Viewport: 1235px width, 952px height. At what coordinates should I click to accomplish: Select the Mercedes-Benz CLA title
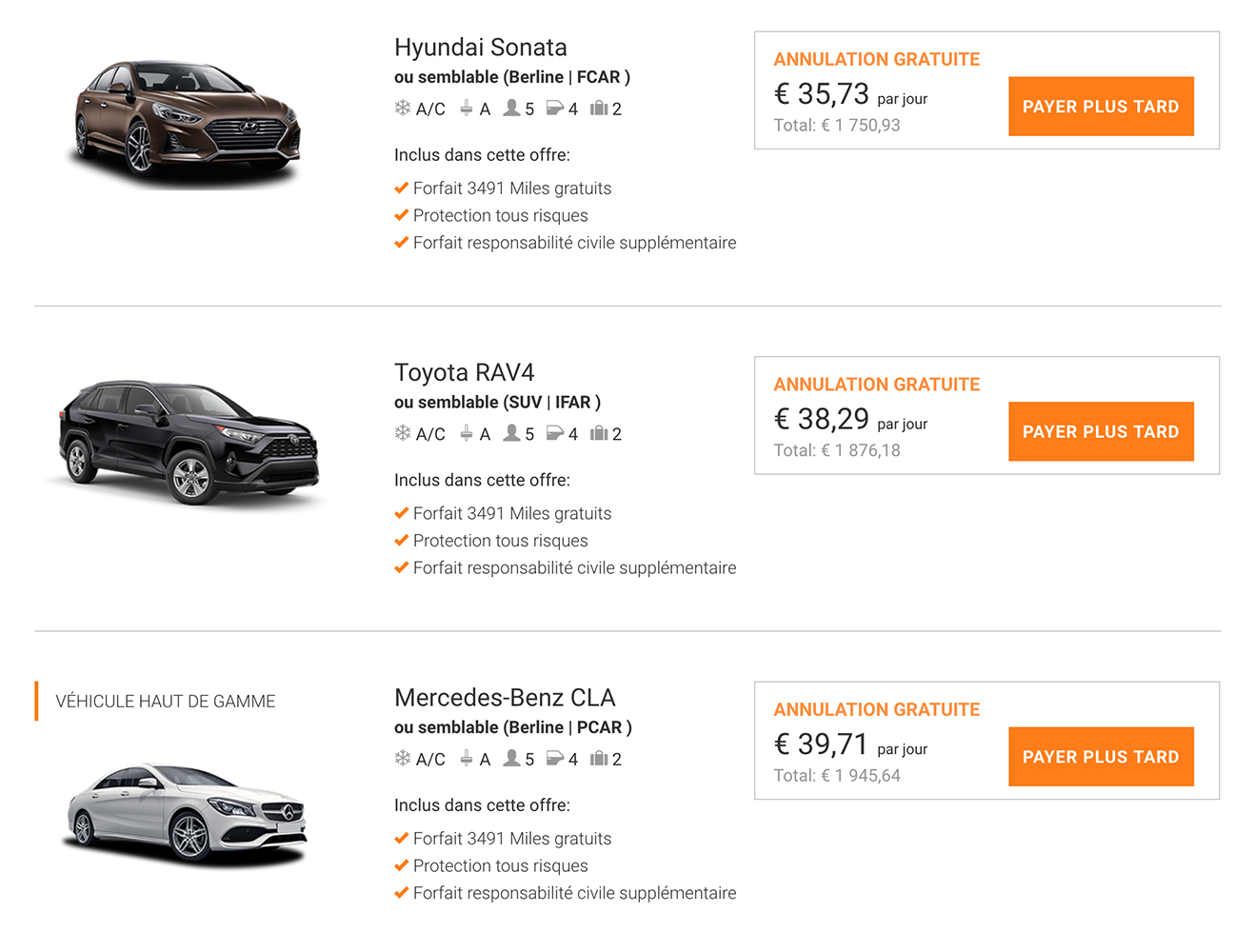505,698
